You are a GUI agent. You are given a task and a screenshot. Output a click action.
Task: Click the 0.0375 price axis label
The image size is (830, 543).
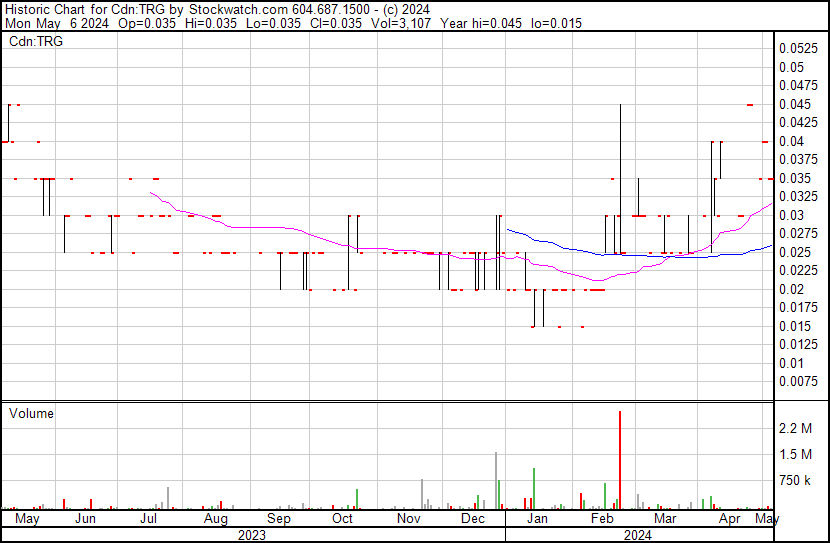tap(798, 160)
